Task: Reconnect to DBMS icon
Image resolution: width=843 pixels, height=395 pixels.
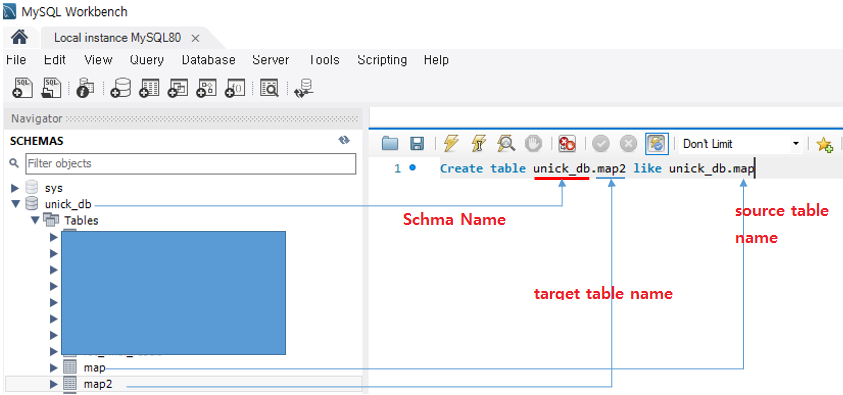Action: 304,88
